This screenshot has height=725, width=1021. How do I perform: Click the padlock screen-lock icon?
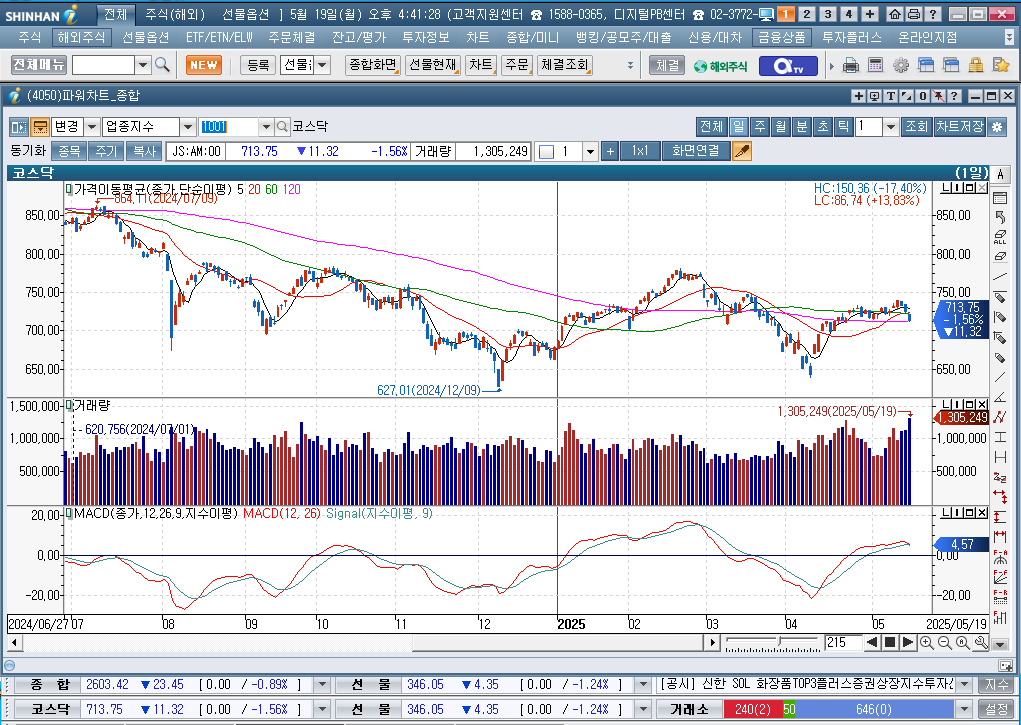pos(975,65)
